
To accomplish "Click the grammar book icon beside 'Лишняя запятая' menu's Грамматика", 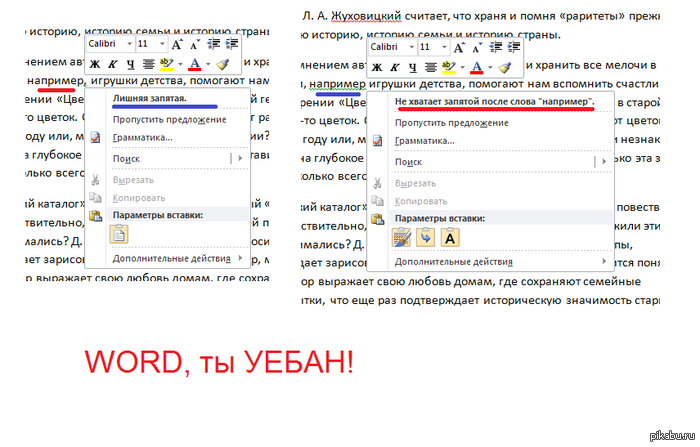I will click(95, 138).
